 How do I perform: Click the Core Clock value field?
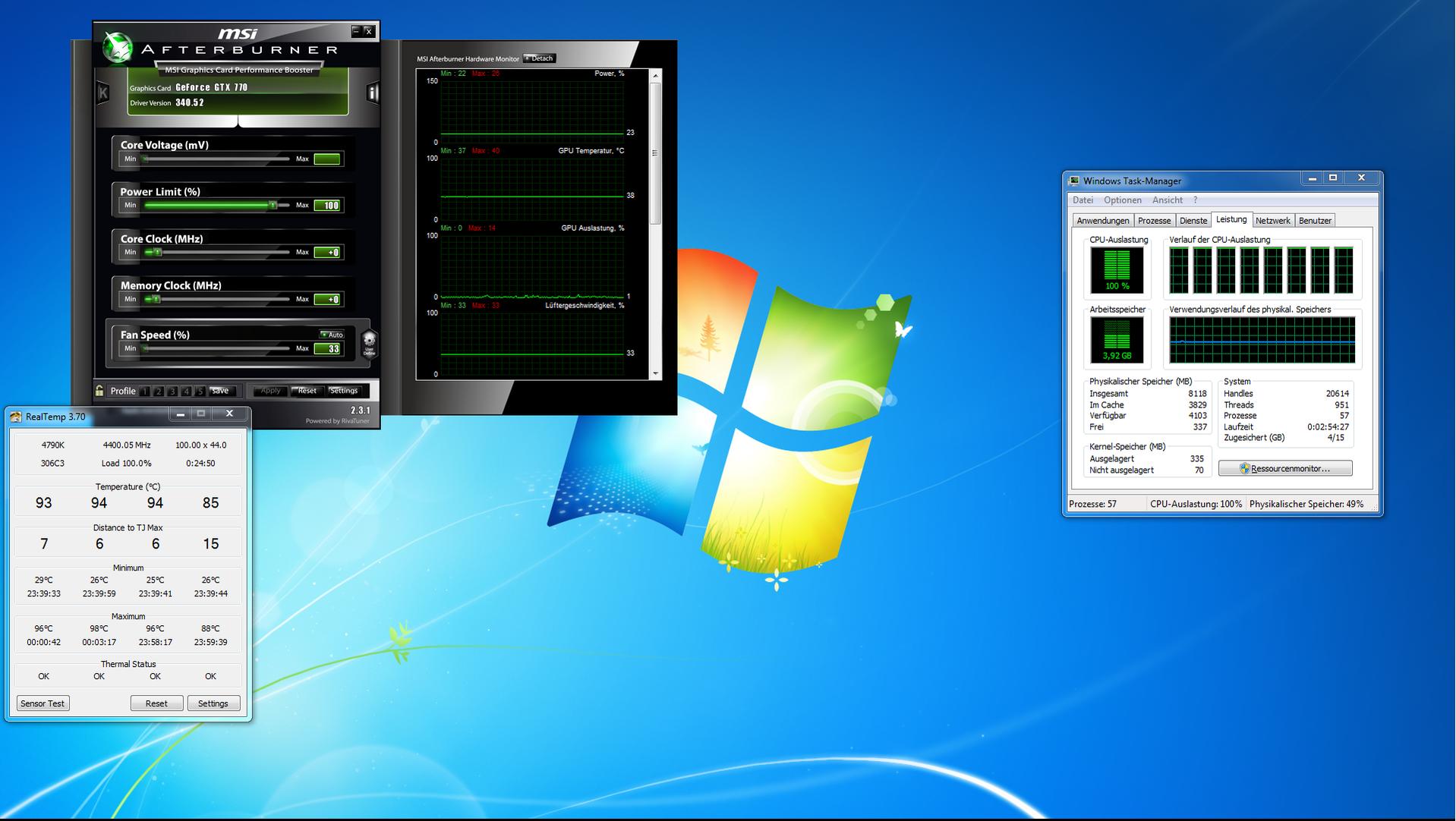click(327, 253)
